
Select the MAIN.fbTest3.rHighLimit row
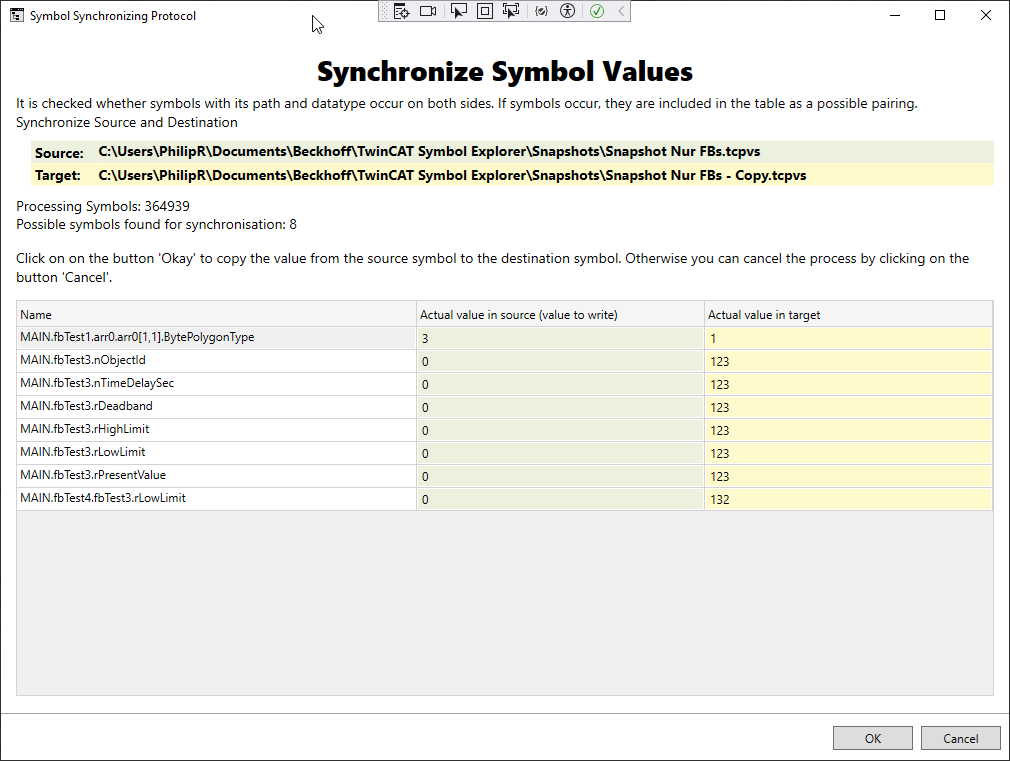(504, 430)
